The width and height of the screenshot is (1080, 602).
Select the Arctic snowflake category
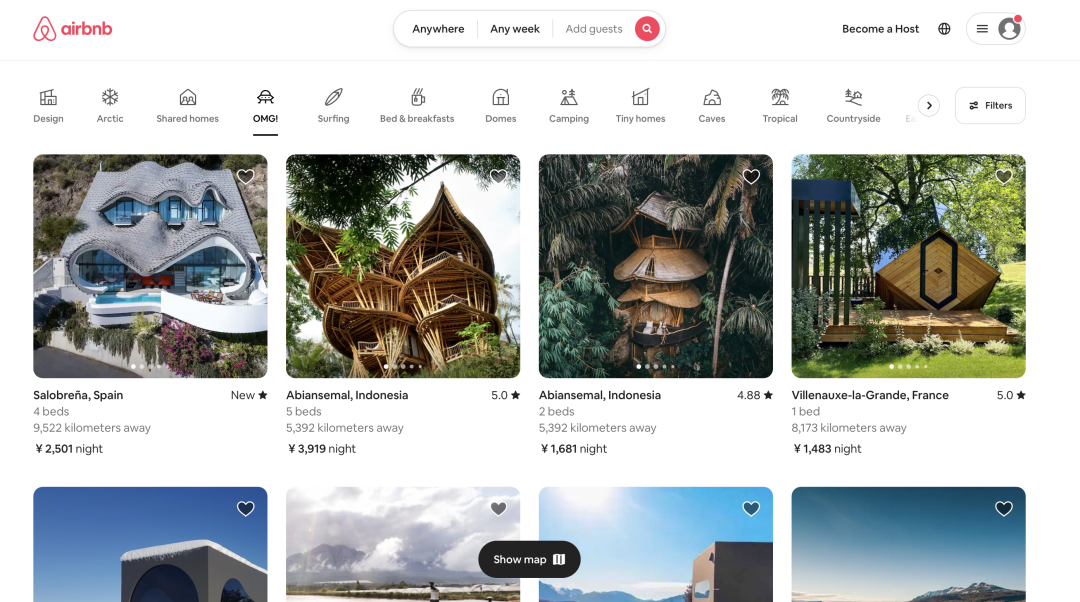pos(110,106)
